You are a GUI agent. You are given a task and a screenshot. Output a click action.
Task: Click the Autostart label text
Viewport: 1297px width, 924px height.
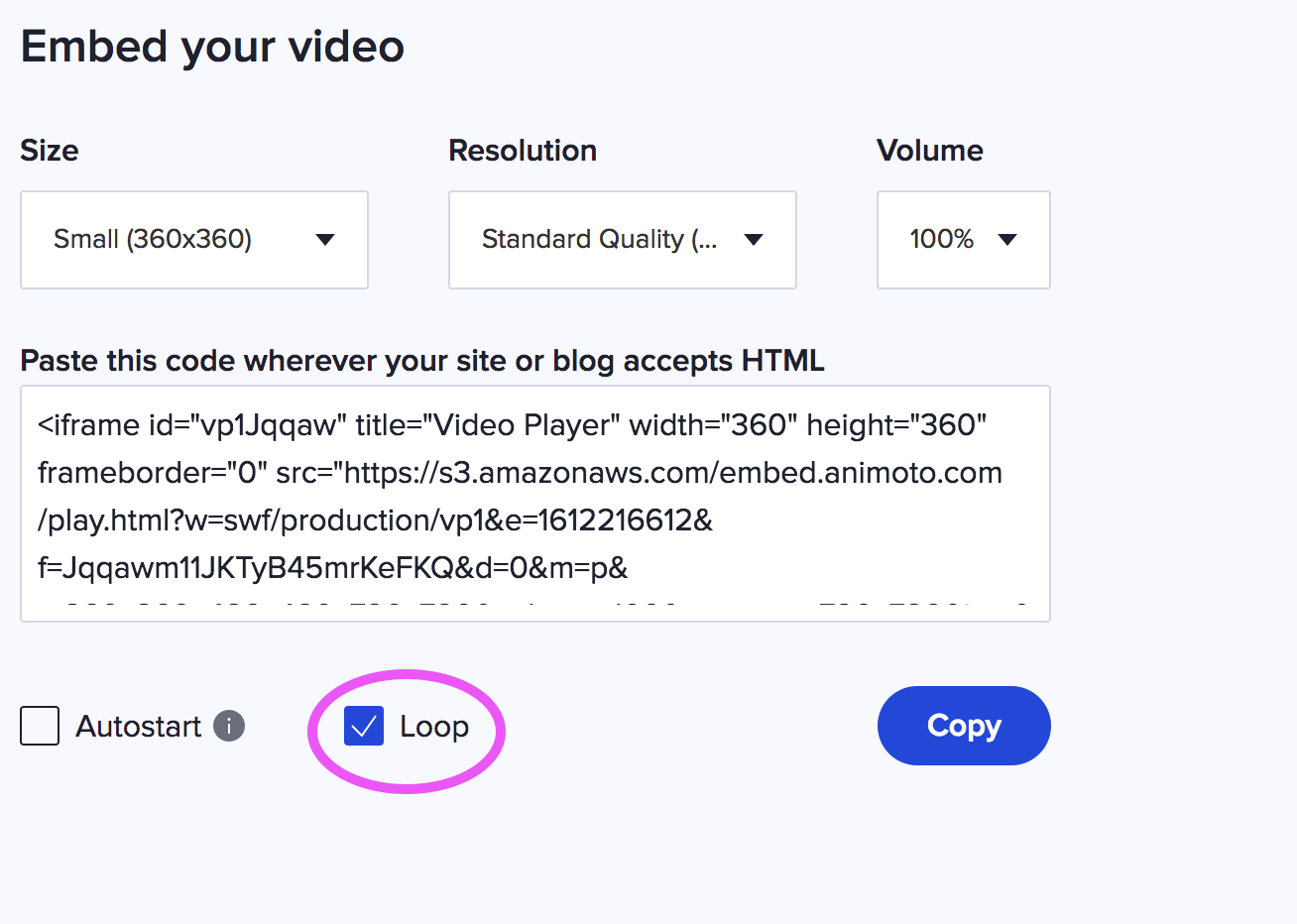139,727
